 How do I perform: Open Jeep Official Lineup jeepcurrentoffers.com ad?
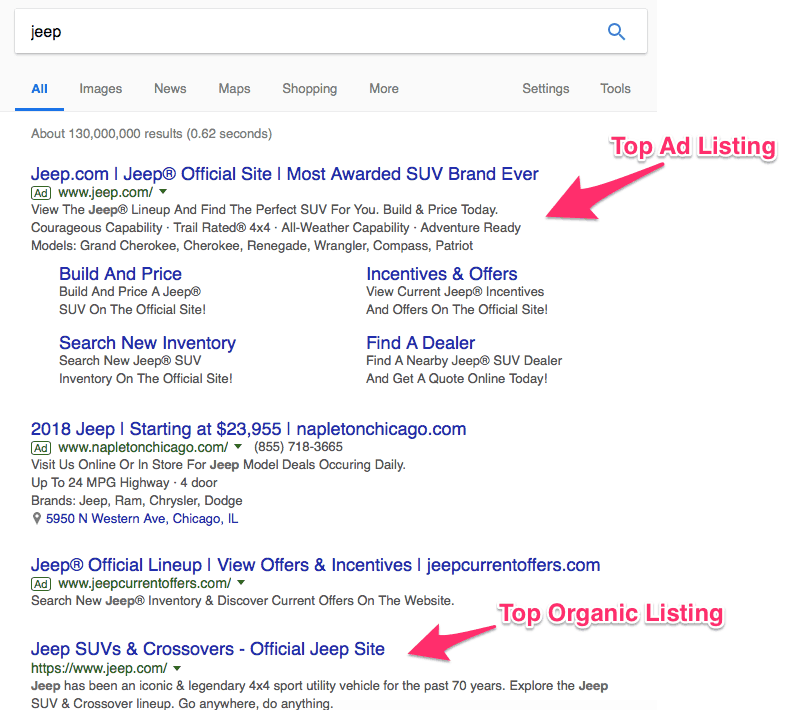pos(315,565)
